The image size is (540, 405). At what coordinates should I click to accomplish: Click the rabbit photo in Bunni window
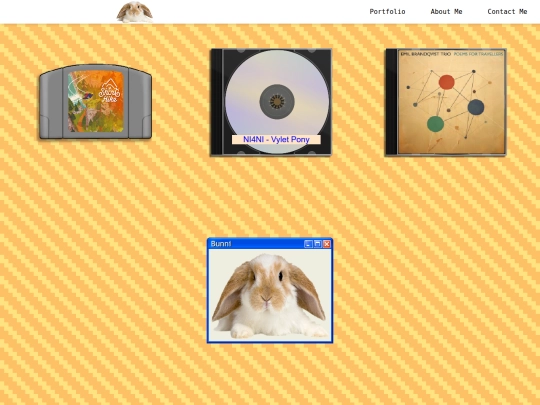[270, 295]
